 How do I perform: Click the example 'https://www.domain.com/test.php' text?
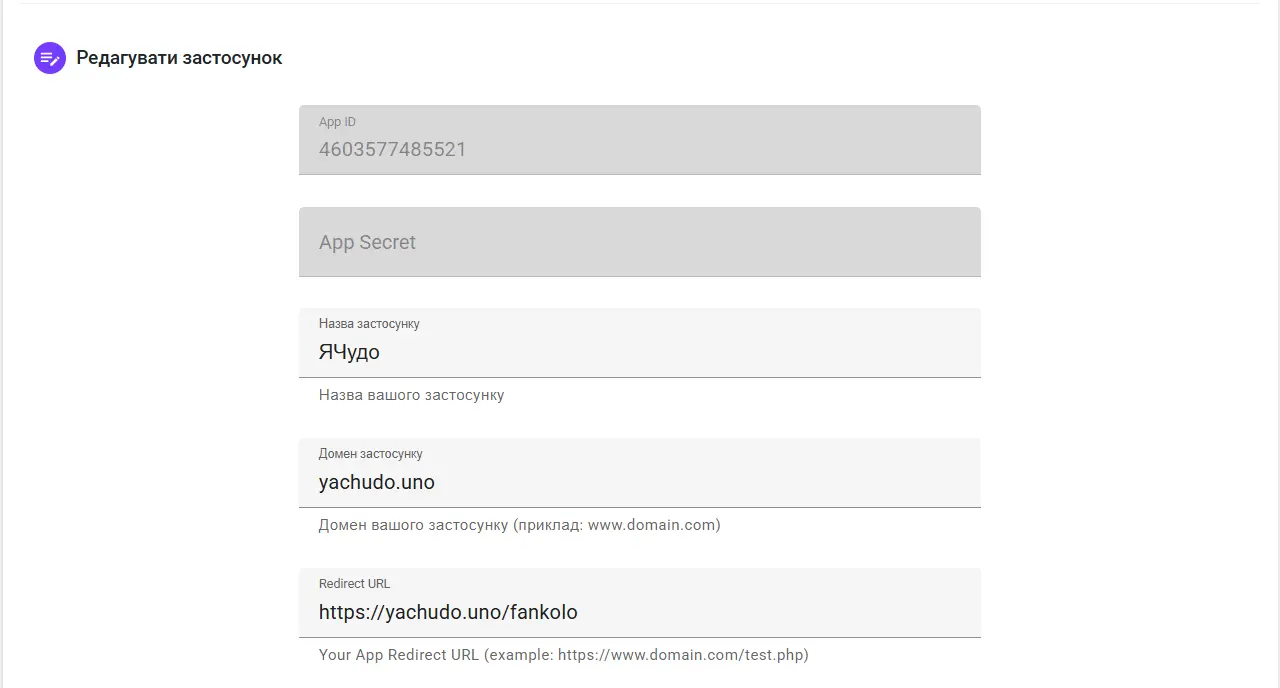(x=680, y=655)
